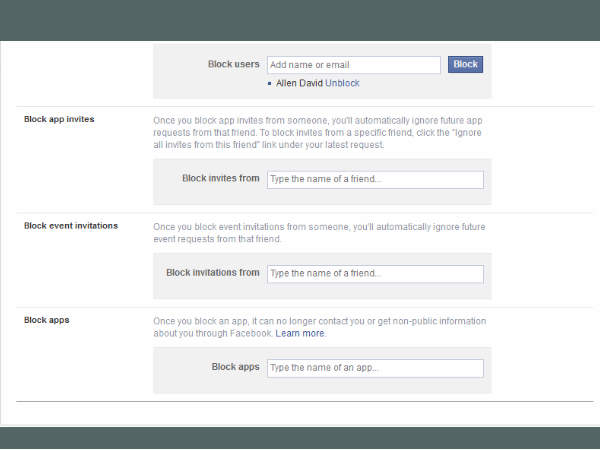This screenshot has height=450, width=600.
Task: Click the bullet point before Allen David
Action: click(x=270, y=84)
